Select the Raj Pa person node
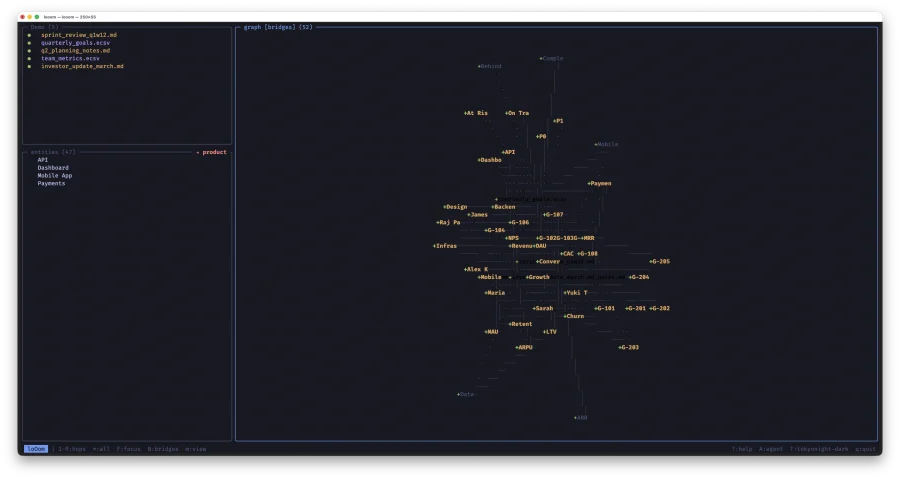Image resolution: width=900 pixels, height=479 pixels. pyautogui.click(x=449, y=222)
